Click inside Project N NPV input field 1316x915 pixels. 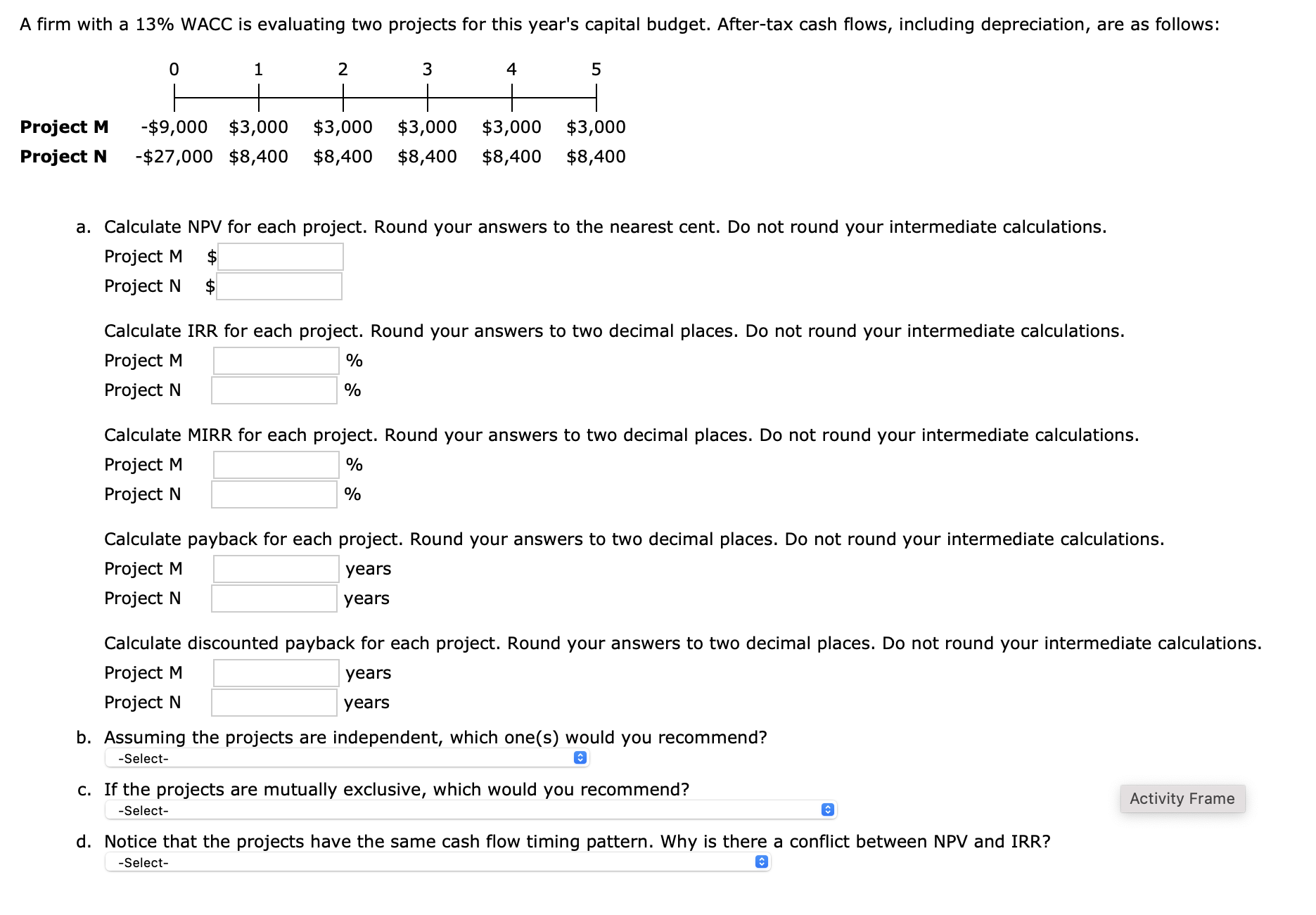(279, 286)
